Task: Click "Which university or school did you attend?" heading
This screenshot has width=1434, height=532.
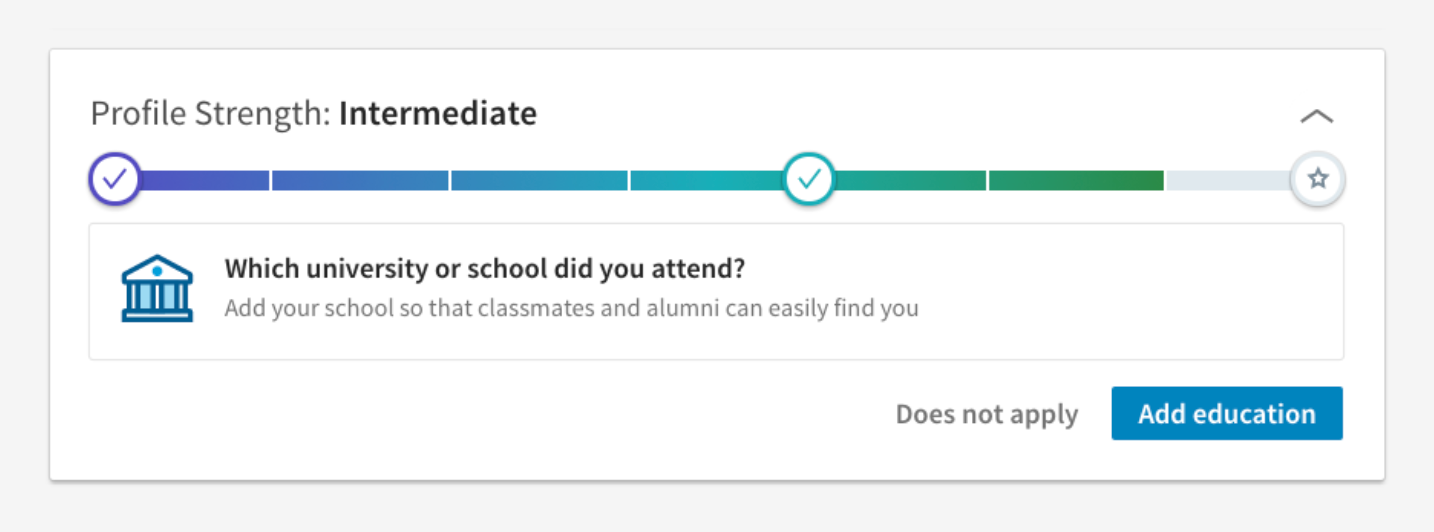Action: pos(485,269)
